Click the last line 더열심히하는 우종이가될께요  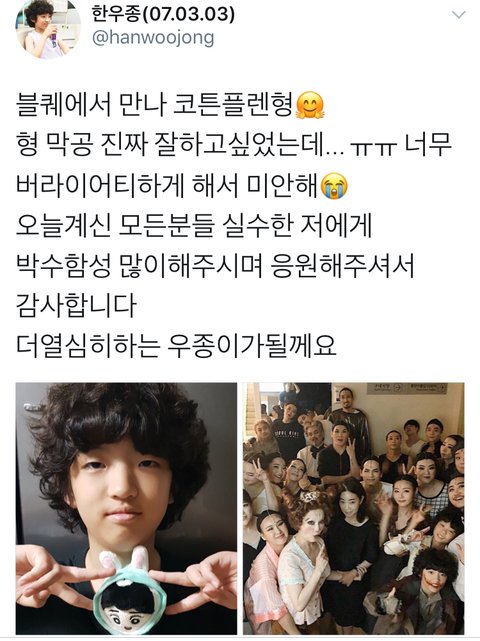[176, 345]
